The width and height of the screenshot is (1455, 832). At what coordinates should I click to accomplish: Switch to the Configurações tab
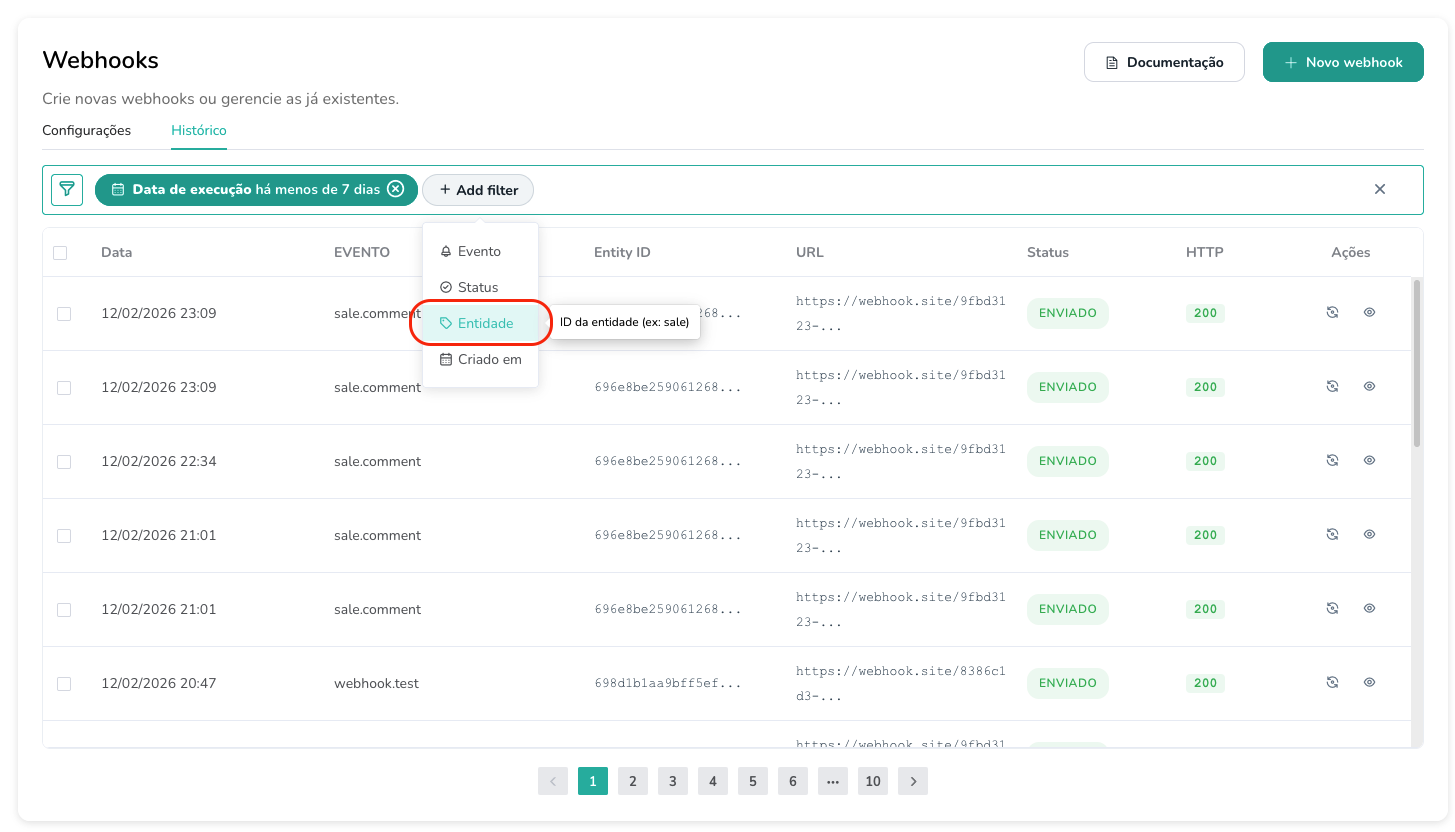coord(86,130)
